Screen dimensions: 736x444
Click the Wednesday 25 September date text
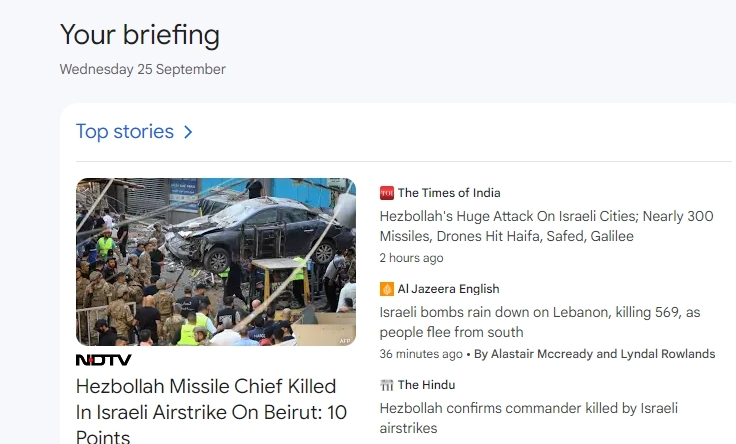click(x=143, y=69)
